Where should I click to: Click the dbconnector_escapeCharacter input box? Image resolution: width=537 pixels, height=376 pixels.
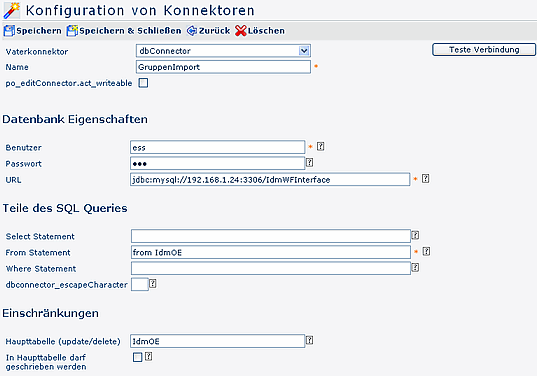(x=140, y=284)
